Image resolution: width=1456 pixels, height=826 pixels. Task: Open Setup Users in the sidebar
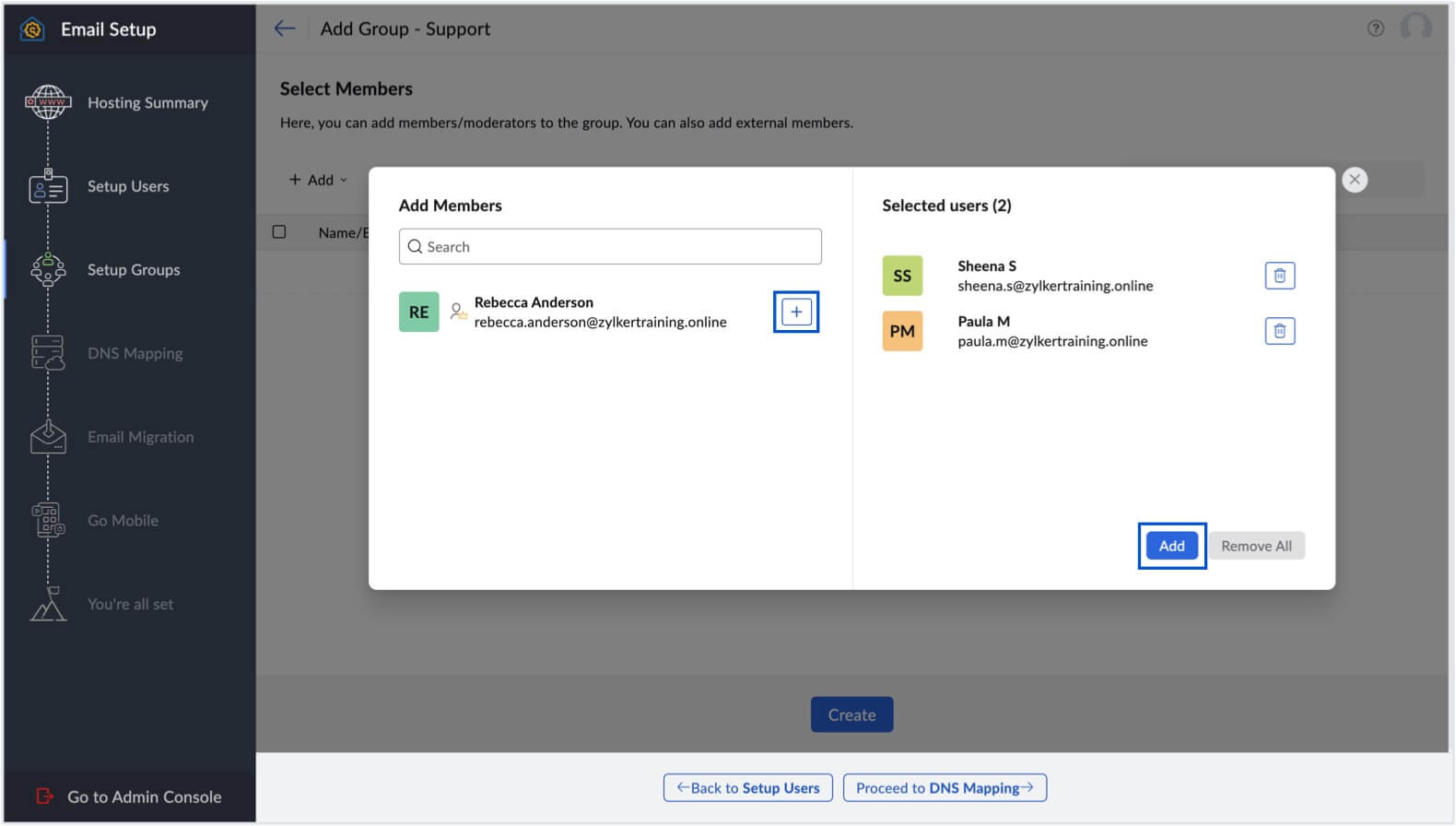[x=128, y=186]
